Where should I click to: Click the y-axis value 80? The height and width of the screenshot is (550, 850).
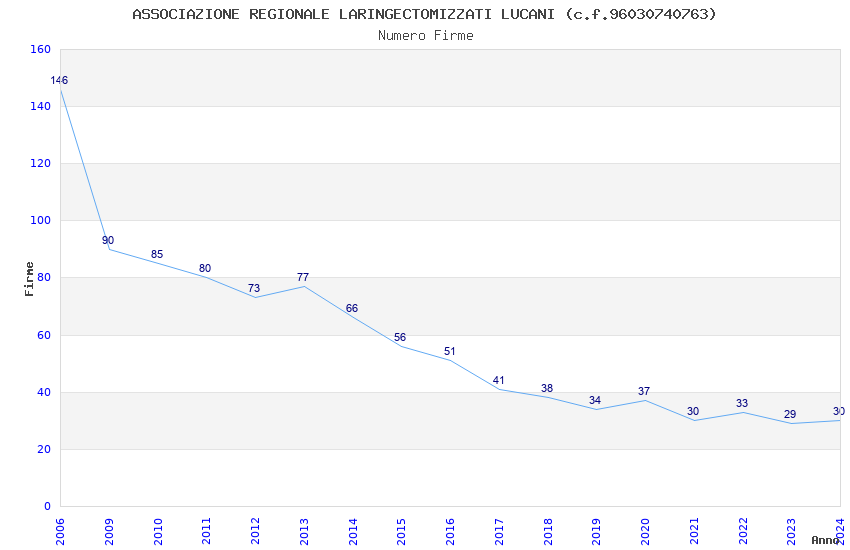click(44, 277)
